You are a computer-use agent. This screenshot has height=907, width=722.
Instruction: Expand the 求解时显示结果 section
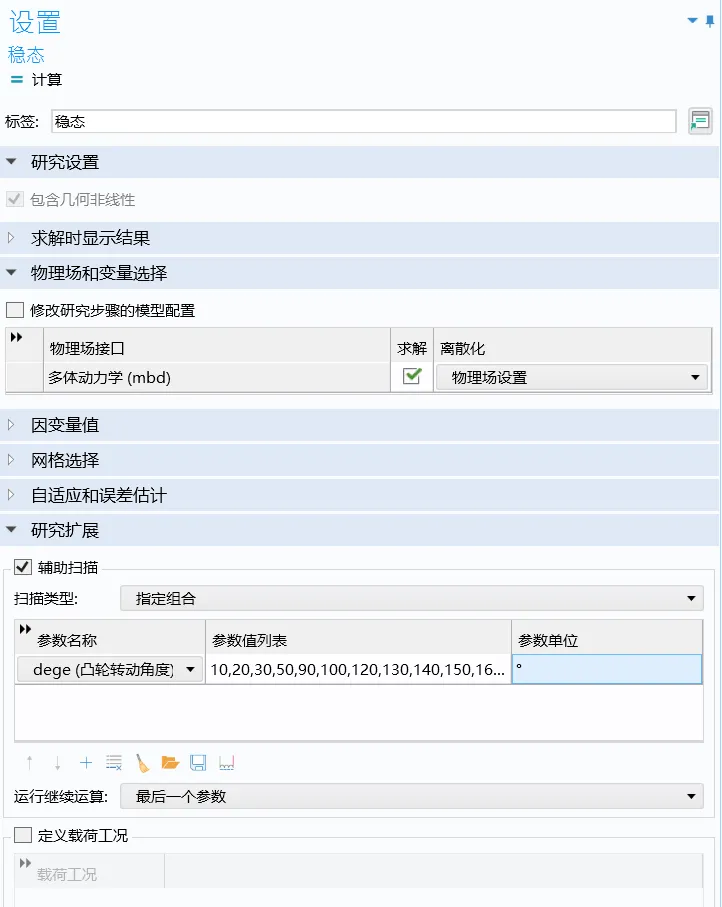11,238
